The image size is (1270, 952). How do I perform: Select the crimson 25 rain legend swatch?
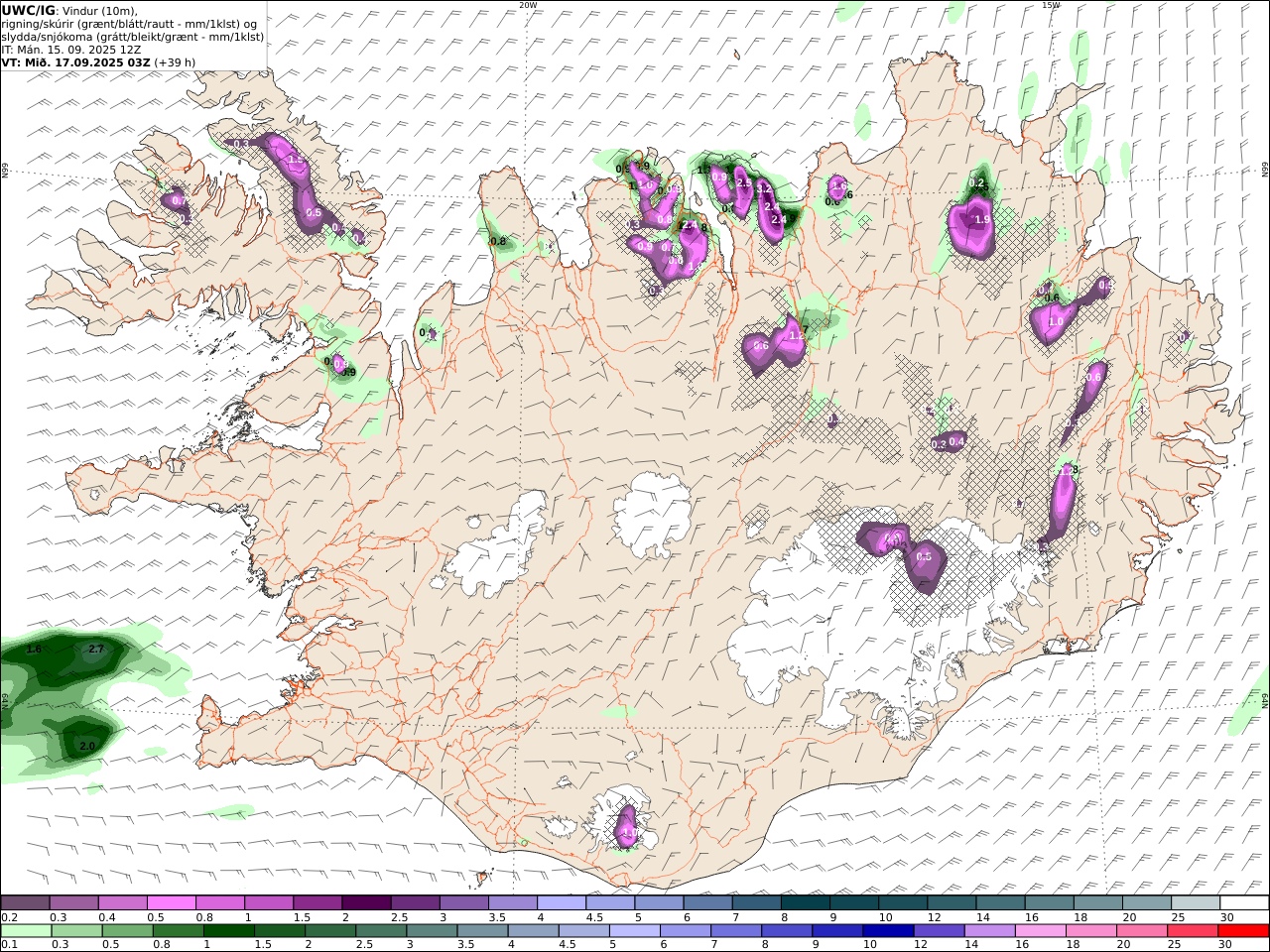pyautogui.click(x=1192, y=931)
